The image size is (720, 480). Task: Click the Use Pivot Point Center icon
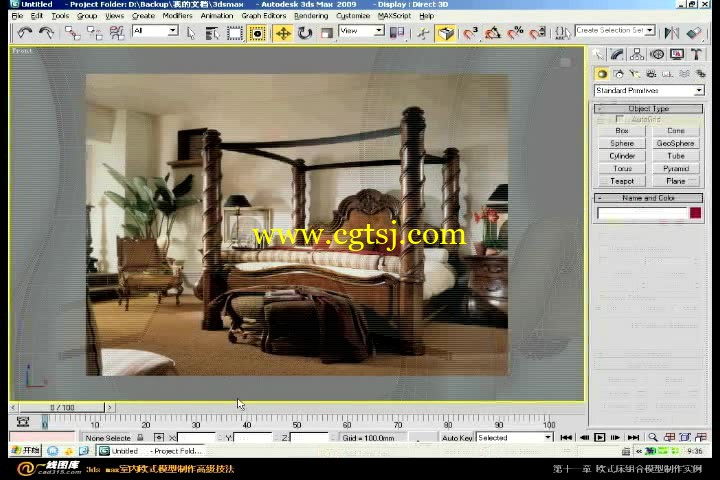[x=397, y=33]
